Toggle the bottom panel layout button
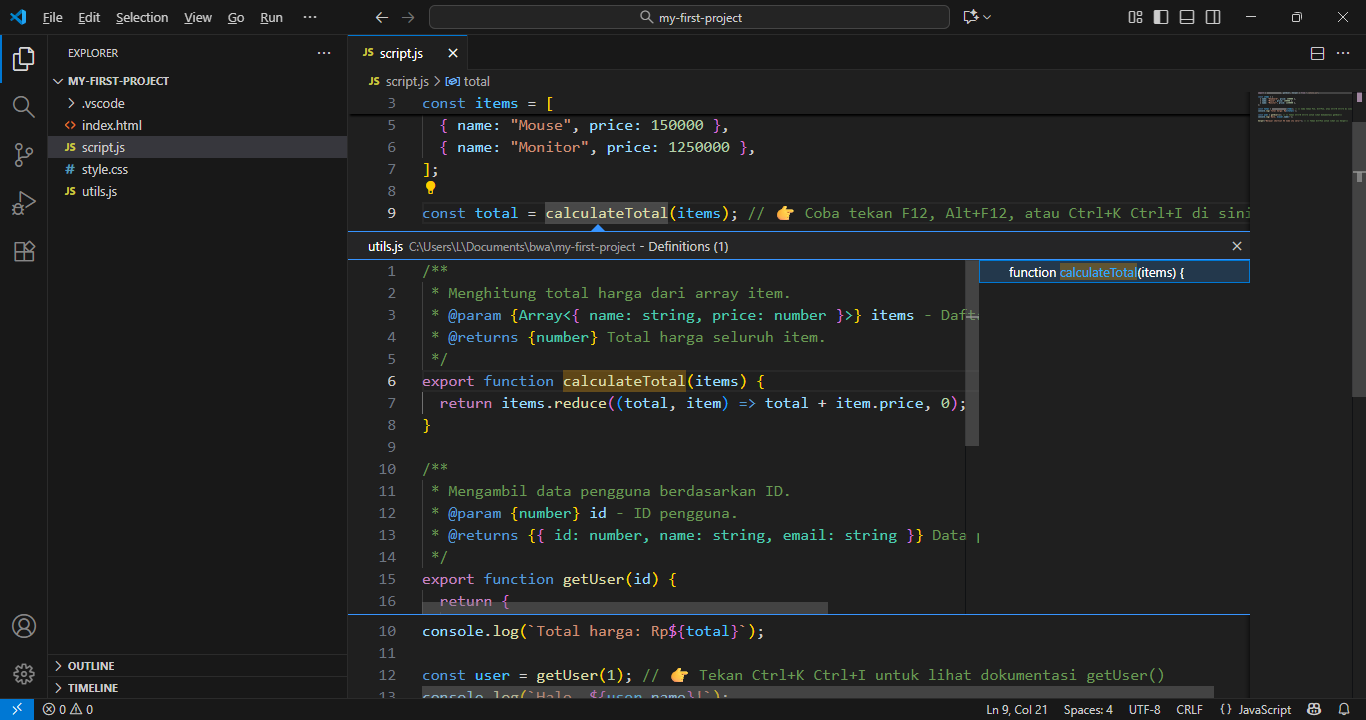1366x720 pixels. click(1187, 17)
